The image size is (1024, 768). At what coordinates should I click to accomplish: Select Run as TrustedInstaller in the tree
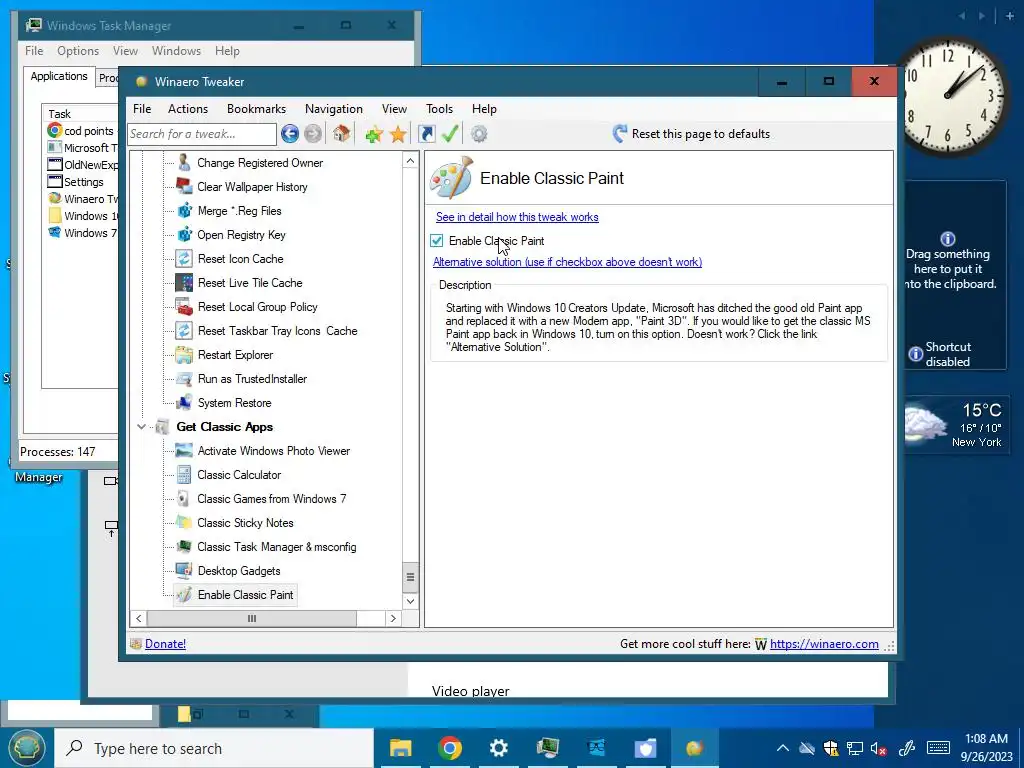tap(252, 379)
